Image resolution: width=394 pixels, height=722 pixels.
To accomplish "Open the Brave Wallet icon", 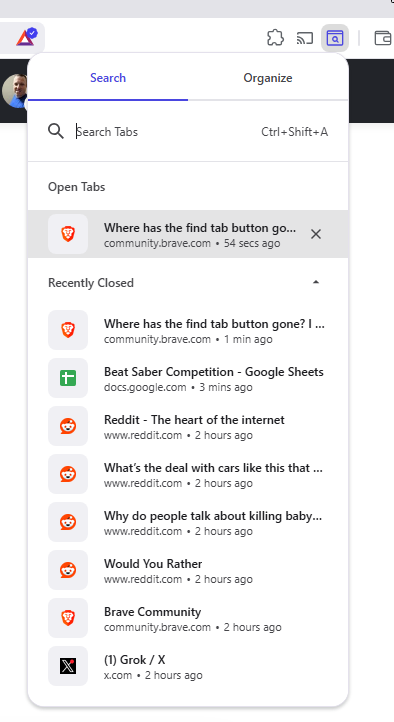I will click(383, 38).
